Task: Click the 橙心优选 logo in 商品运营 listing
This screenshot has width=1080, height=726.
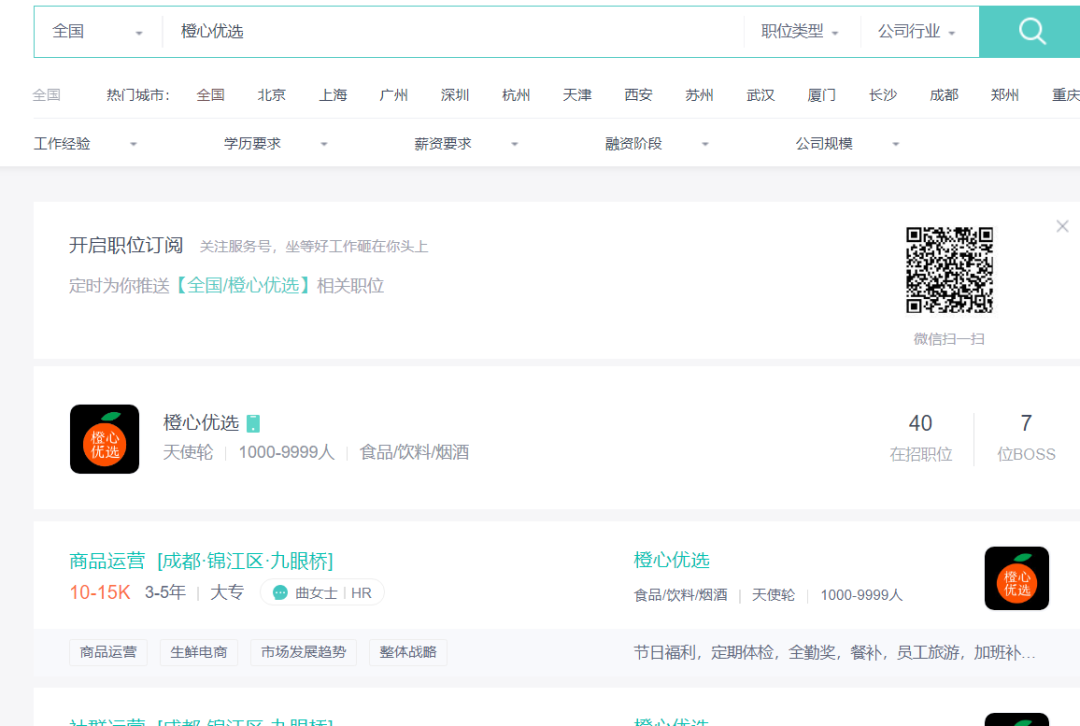Action: 1016,578
